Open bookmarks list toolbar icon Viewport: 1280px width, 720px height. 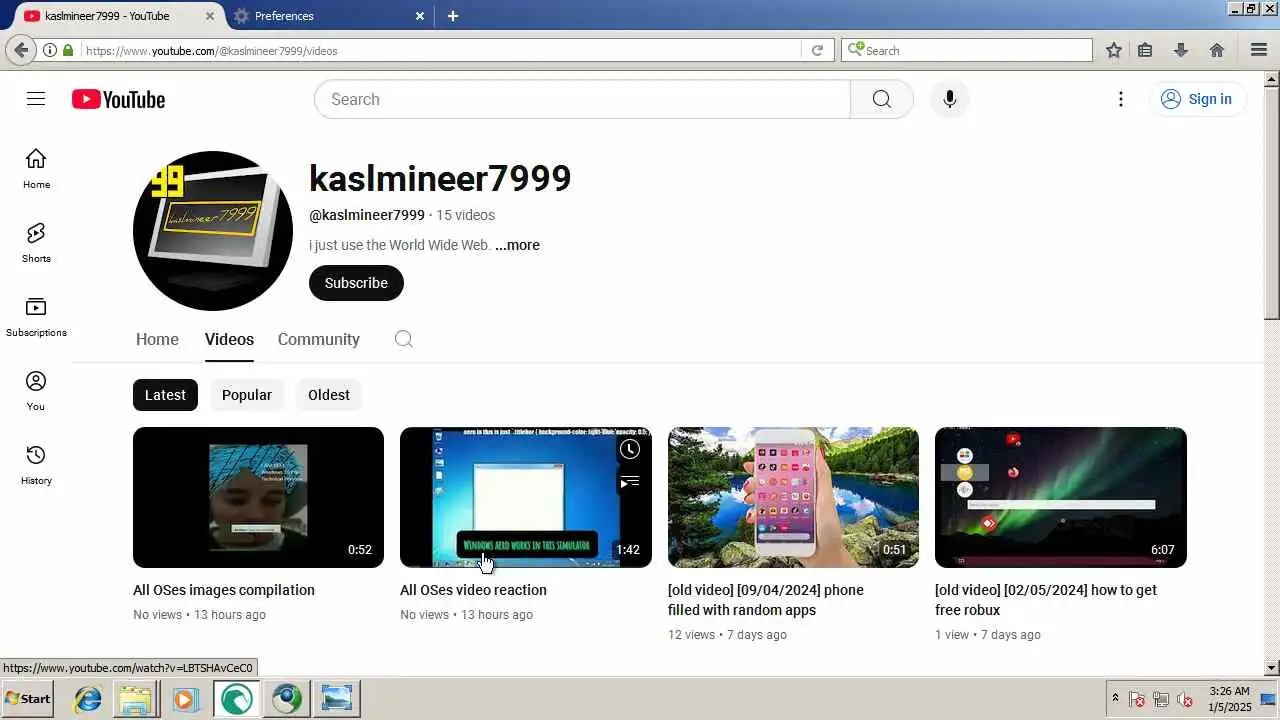(x=1145, y=50)
